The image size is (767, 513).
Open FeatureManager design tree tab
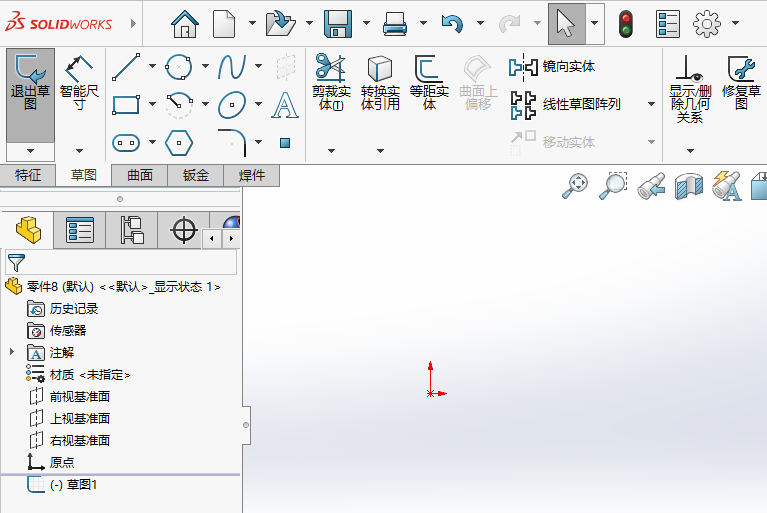(x=28, y=230)
